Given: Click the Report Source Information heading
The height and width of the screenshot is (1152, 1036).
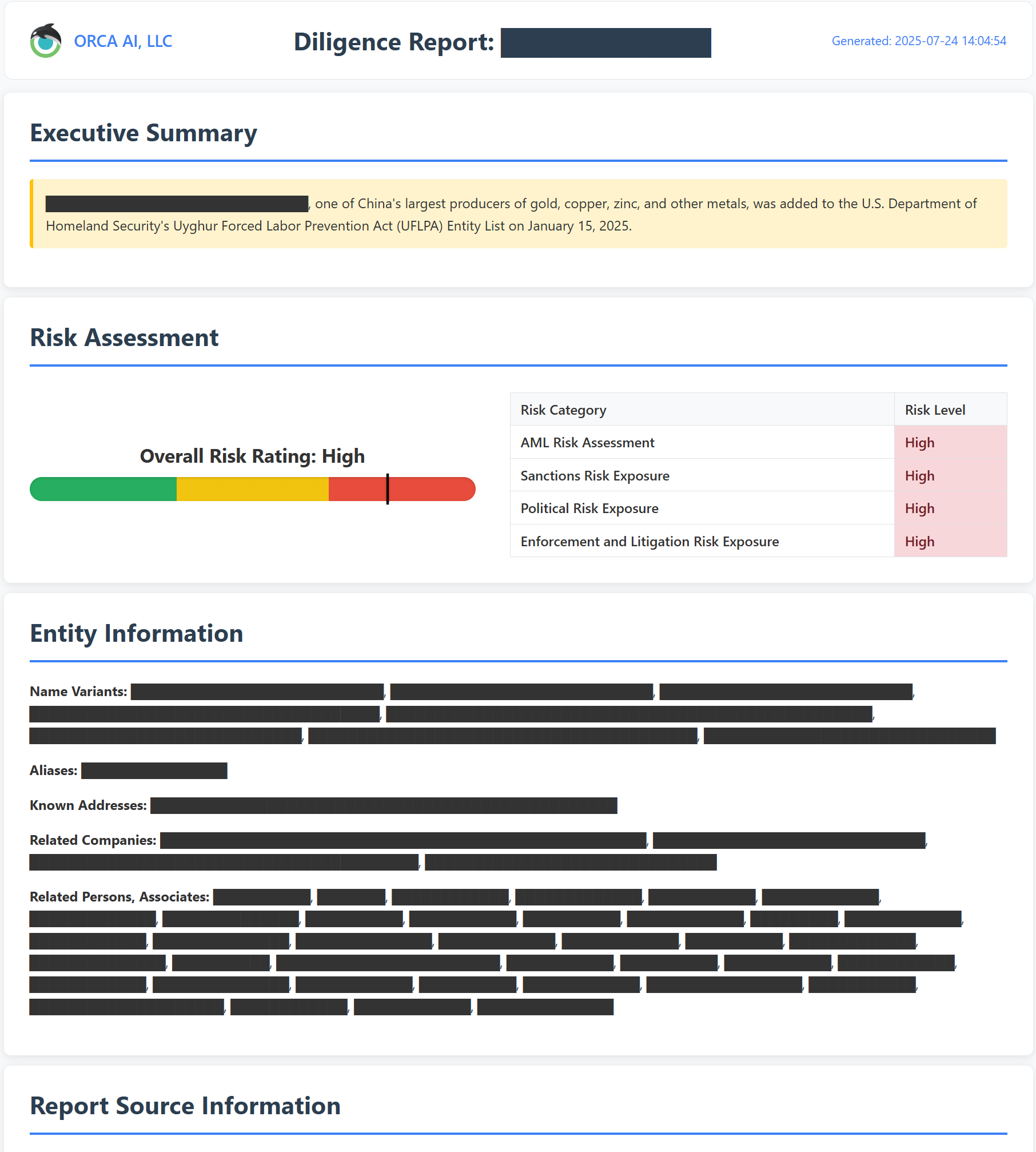Looking at the screenshot, I should click(185, 1106).
